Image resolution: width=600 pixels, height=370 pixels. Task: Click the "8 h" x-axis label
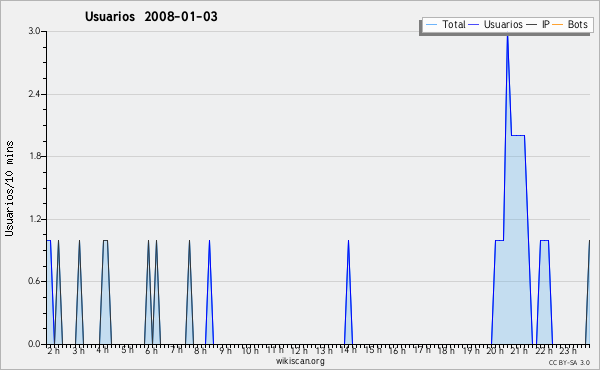[201, 350]
